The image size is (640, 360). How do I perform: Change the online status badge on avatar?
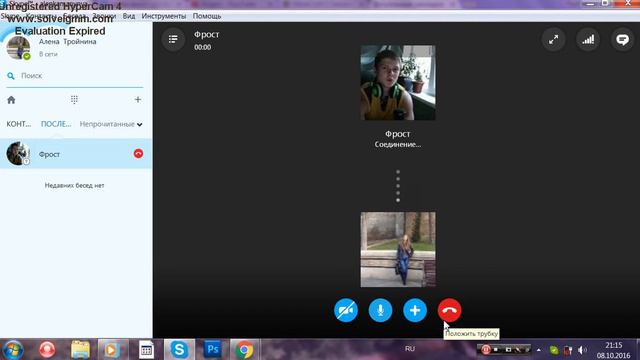27,56
